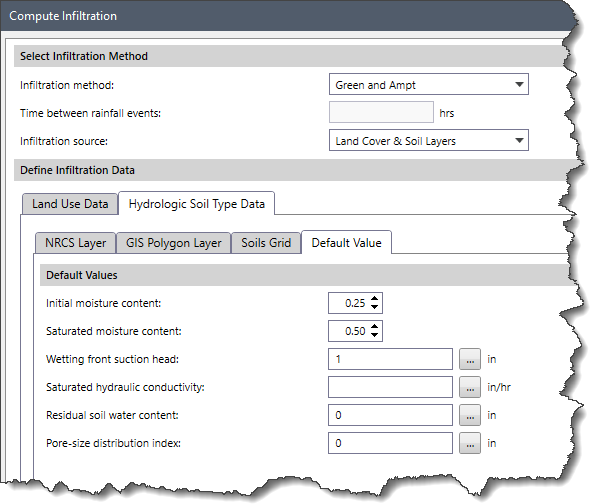Switch to the Land Use Data tab
Image resolution: width=591 pixels, height=504 pixels.
pos(70,204)
